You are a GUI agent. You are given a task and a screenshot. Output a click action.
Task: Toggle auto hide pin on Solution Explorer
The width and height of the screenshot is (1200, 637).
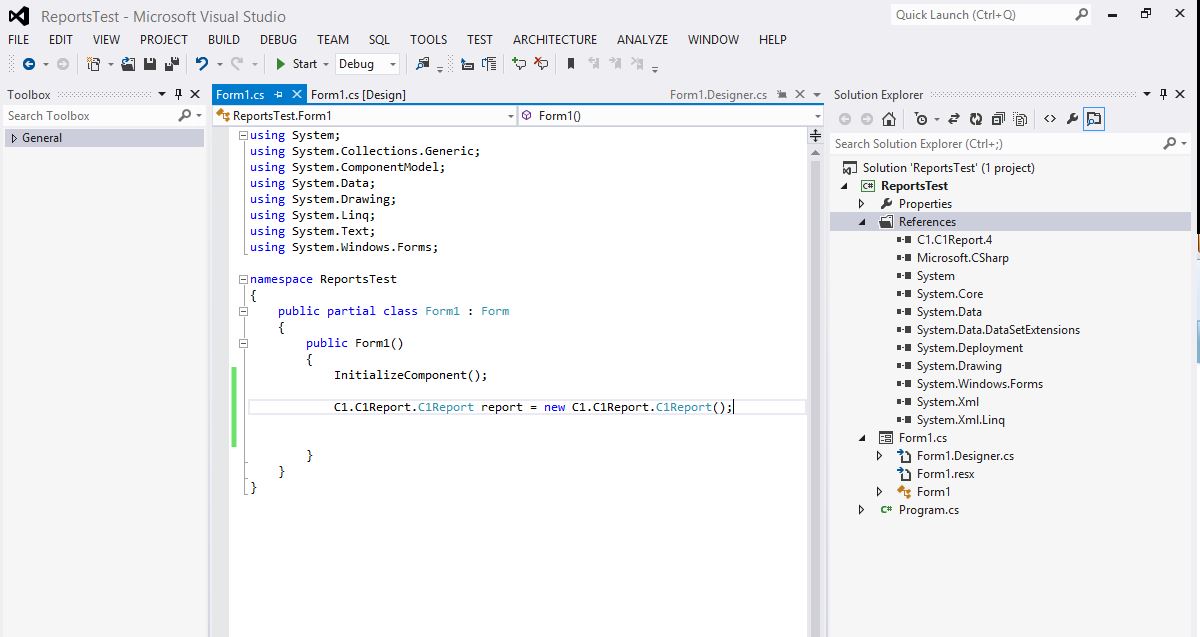coord(1164,94)
